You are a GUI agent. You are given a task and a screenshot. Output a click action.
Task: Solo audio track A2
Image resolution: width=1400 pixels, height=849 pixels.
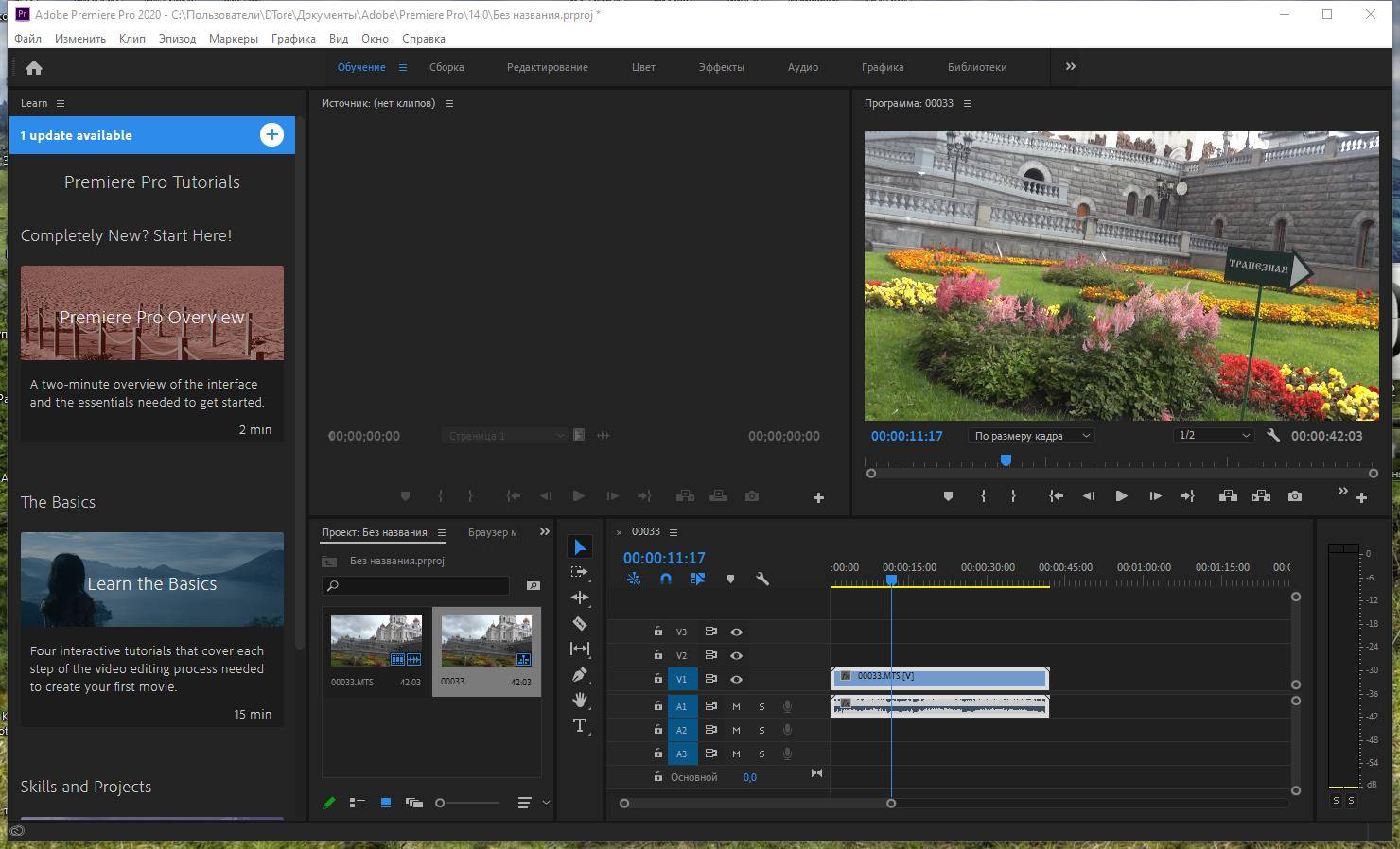(x=761, y=730)
